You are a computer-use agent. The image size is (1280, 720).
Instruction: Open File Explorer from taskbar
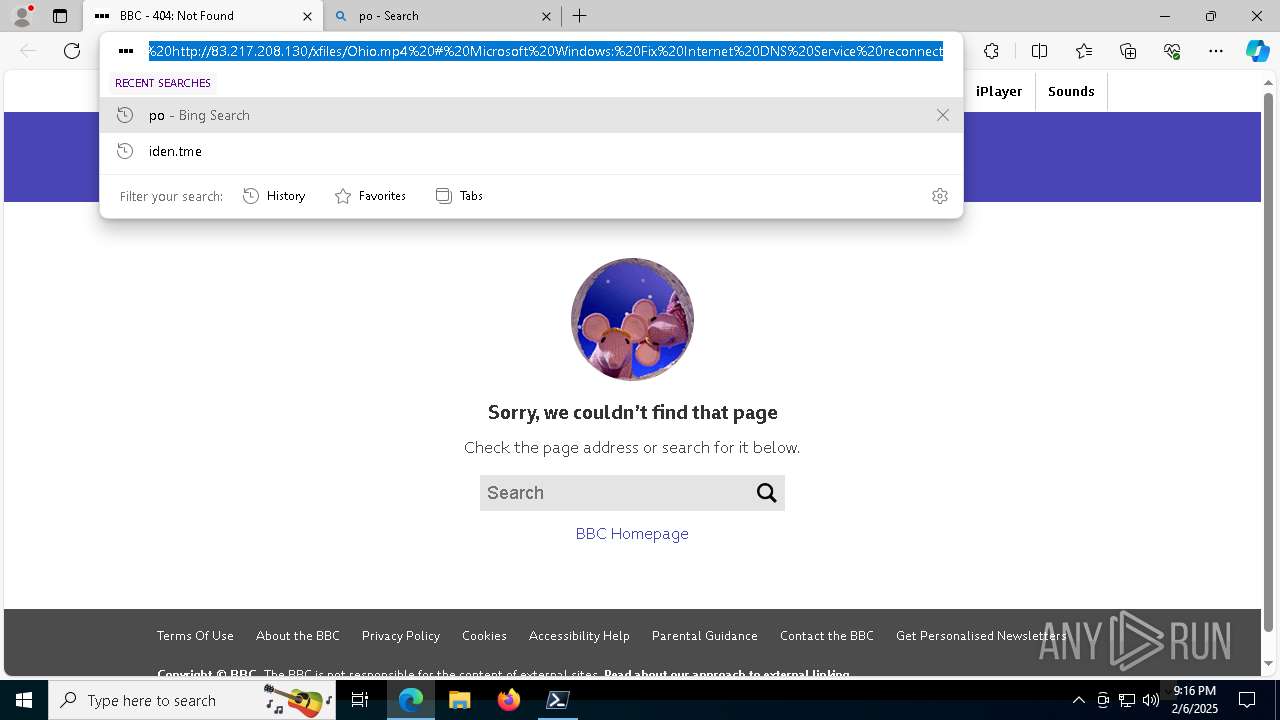pyautogui.click(x=459, y=700)
